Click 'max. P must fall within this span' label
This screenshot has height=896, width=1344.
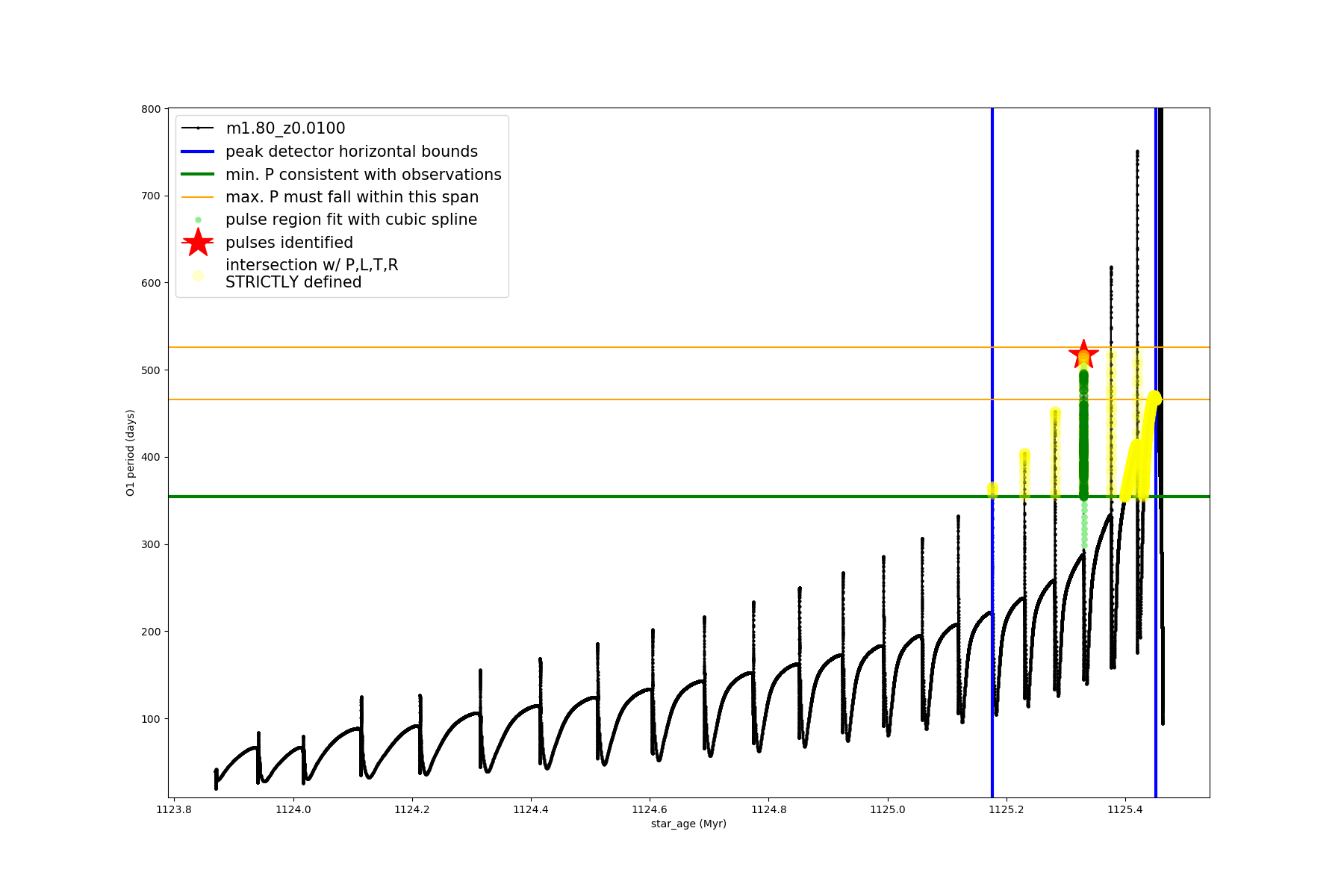pyautogui.click(x=352, y=197)
